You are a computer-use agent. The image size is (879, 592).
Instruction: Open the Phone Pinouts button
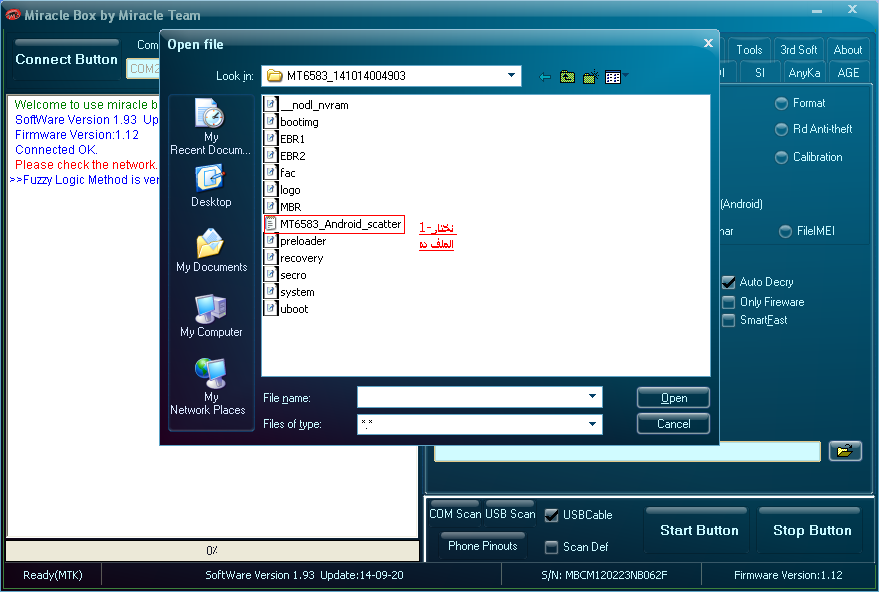[483, 545]
